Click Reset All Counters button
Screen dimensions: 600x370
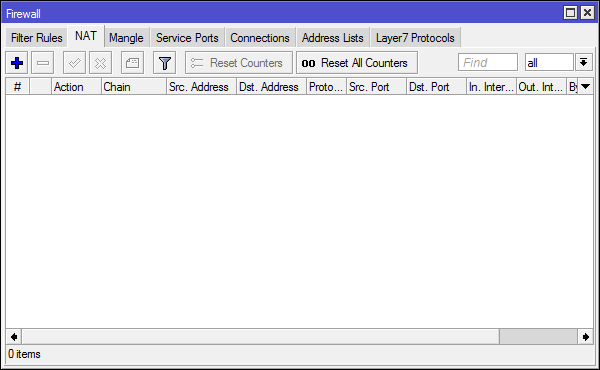357,63
